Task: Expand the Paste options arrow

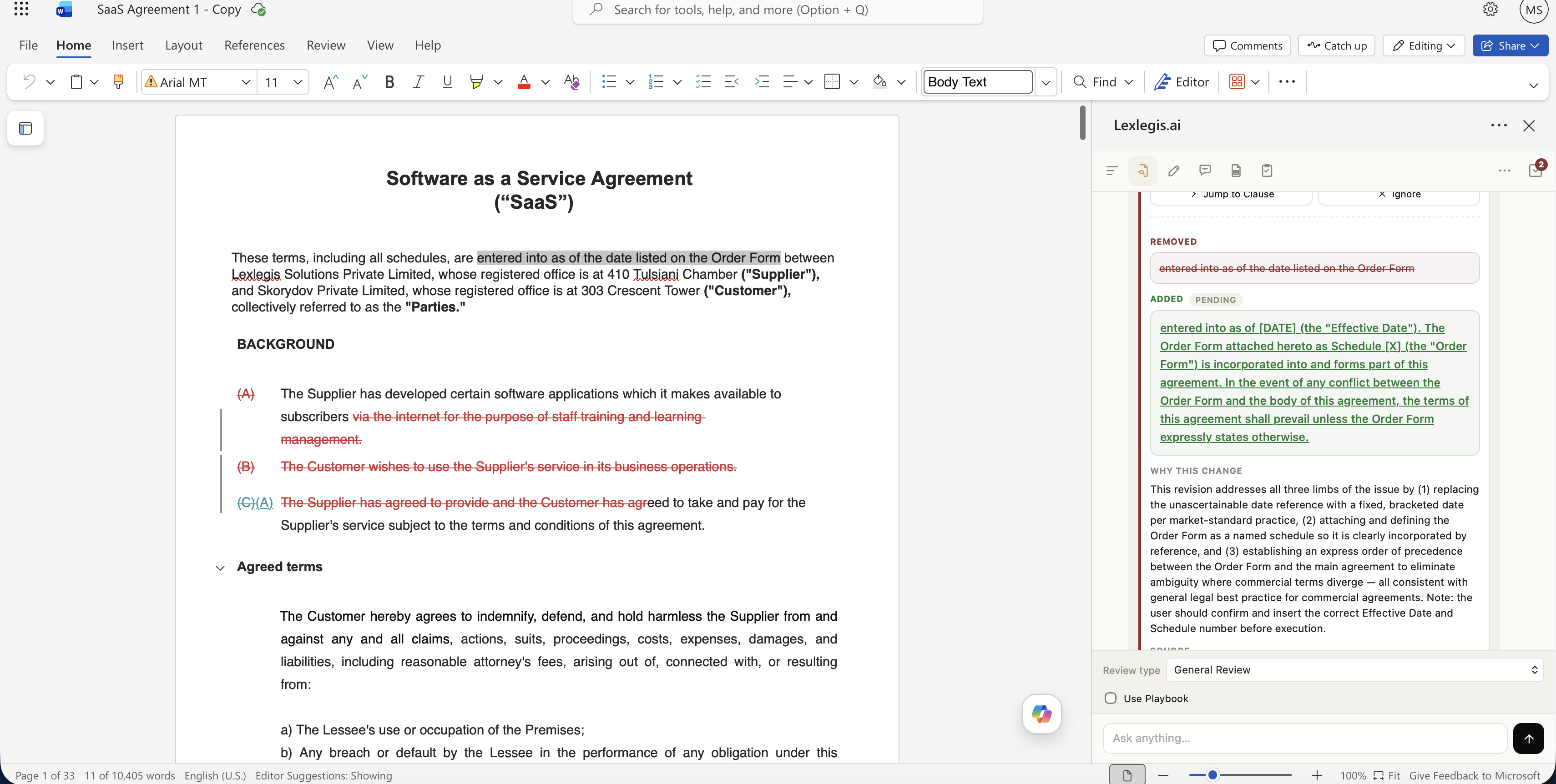Action: tap(94, 81)
